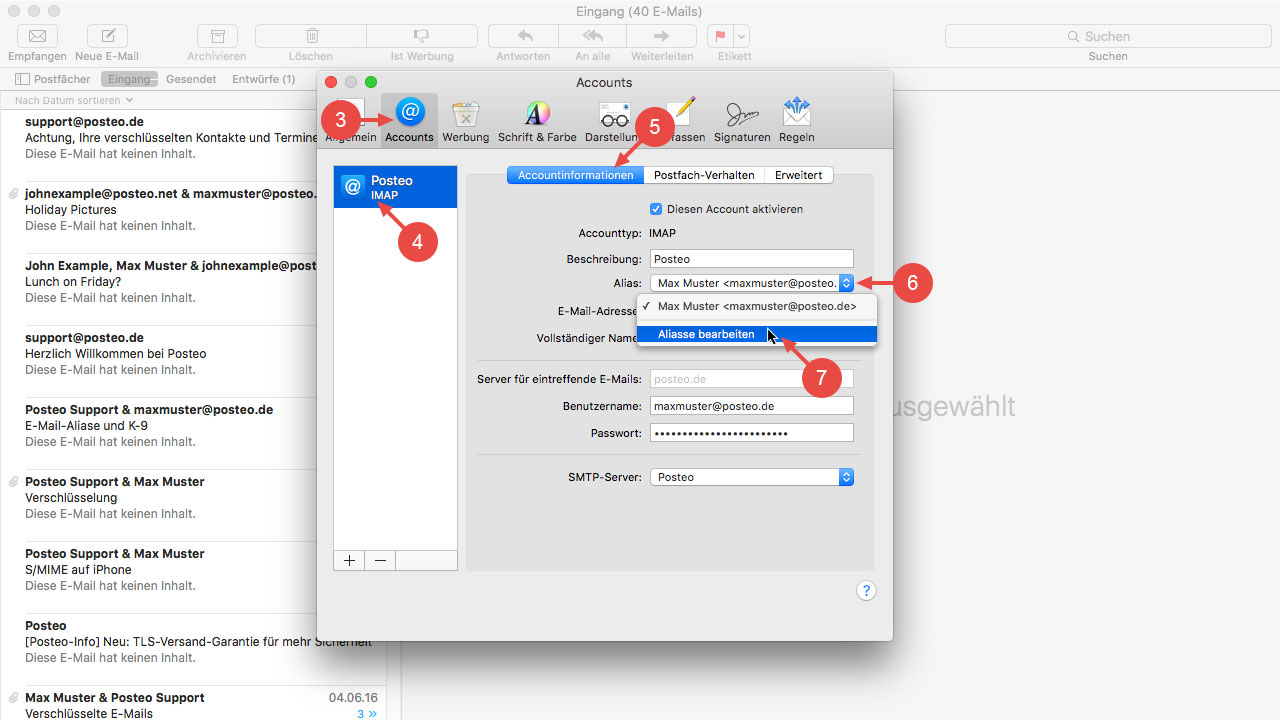Expand the Nach Datum sortieren menu
Image resolution: width=1280 pixels, height=720 pixels.
click(x=74, y=100)
